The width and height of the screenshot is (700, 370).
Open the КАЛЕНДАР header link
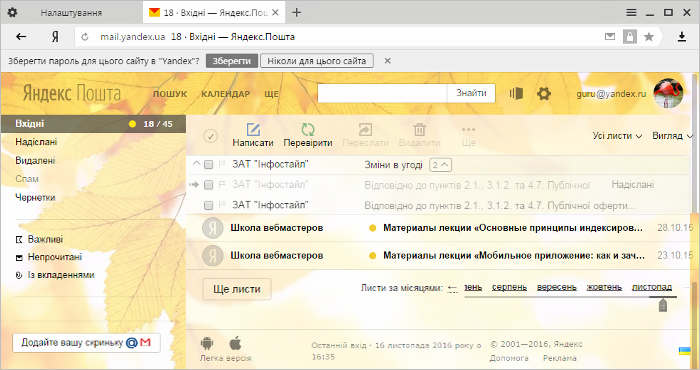225,94
